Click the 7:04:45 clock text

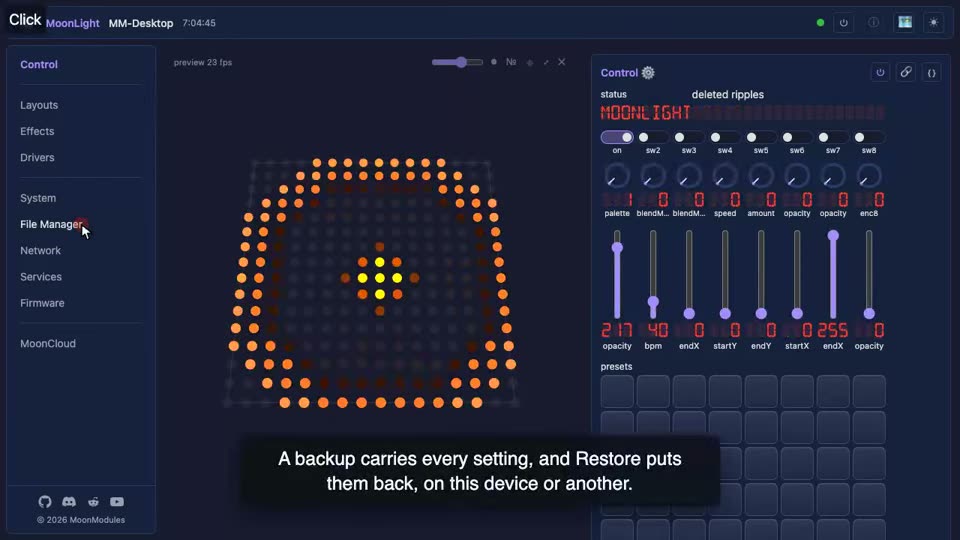point(199,23)
